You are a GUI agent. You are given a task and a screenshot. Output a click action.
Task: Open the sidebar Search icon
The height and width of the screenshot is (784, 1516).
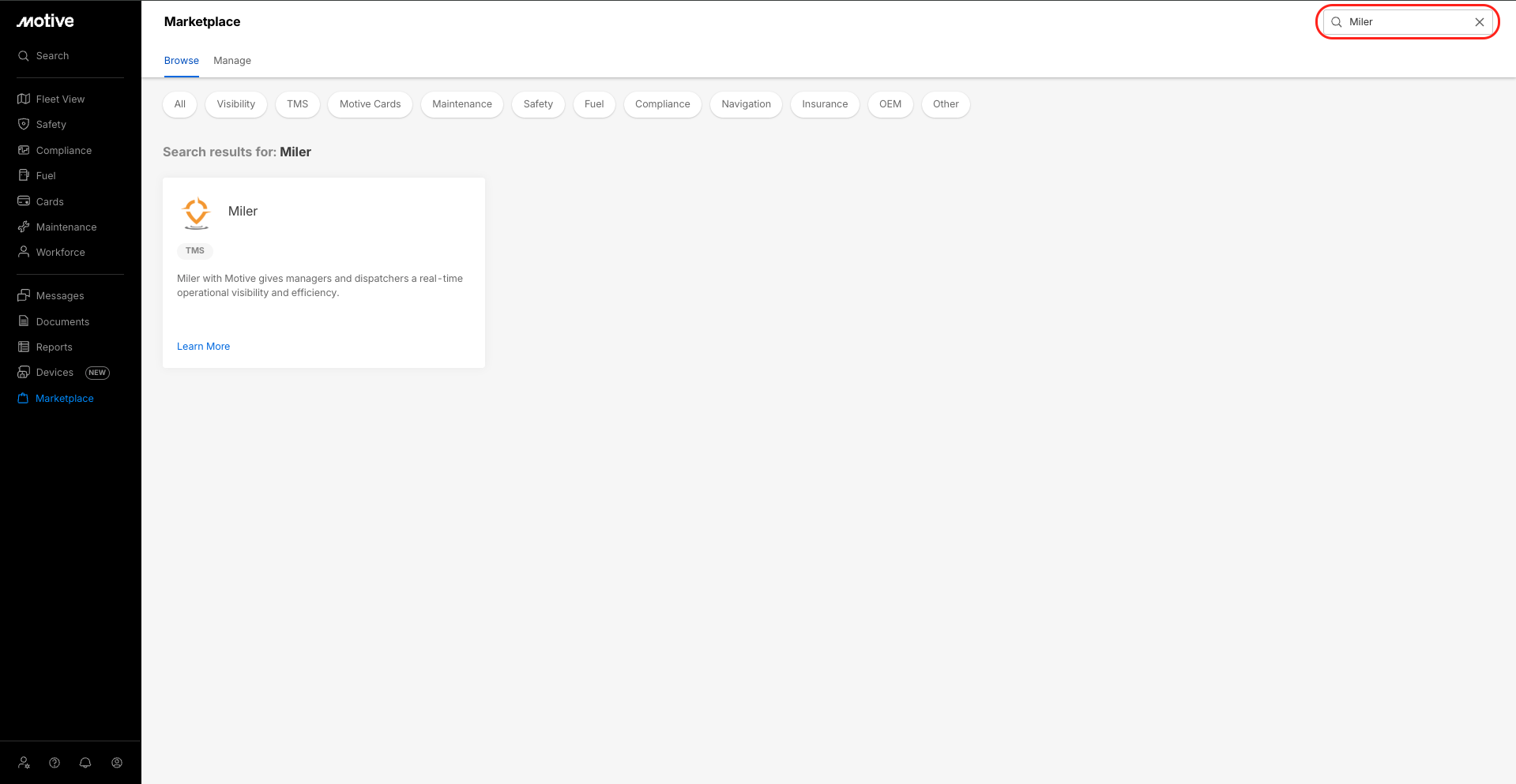click(24, 56)
